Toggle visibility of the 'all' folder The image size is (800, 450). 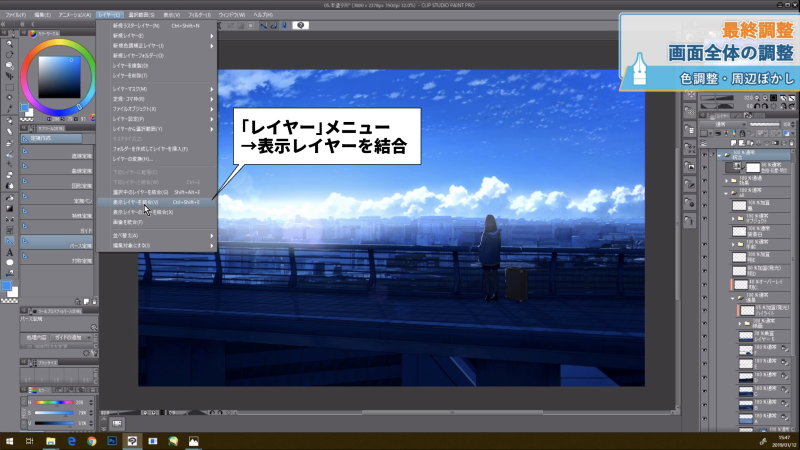click(x=705, y=193)
